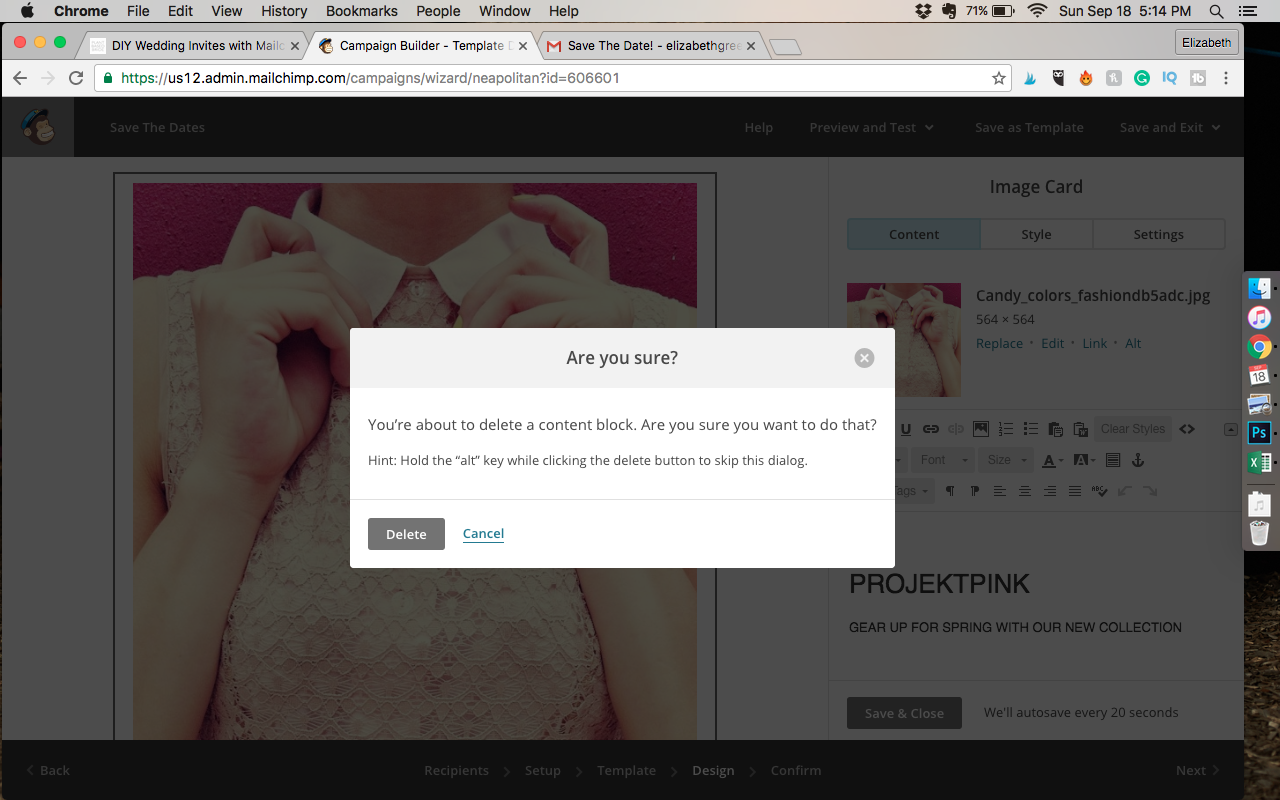Switch to Save The Date! Gmail tab

[652, 46]
